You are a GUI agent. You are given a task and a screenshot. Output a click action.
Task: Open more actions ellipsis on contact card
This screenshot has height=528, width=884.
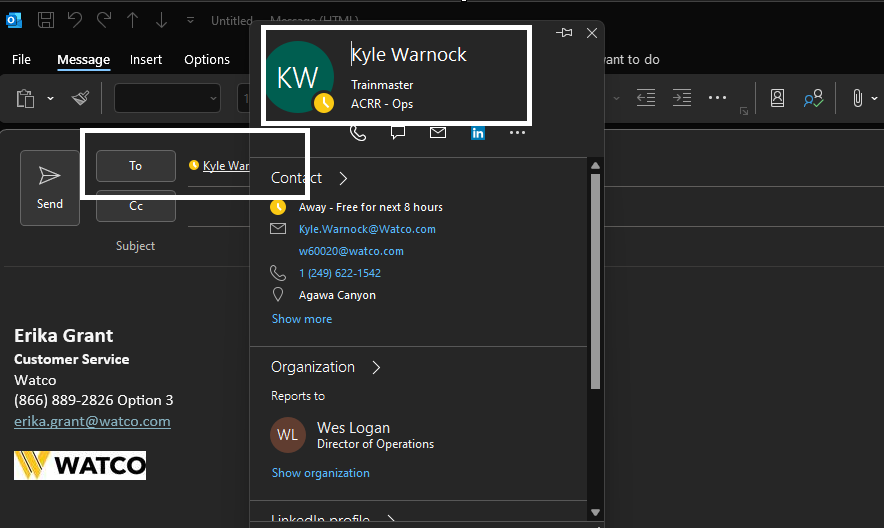517,133
